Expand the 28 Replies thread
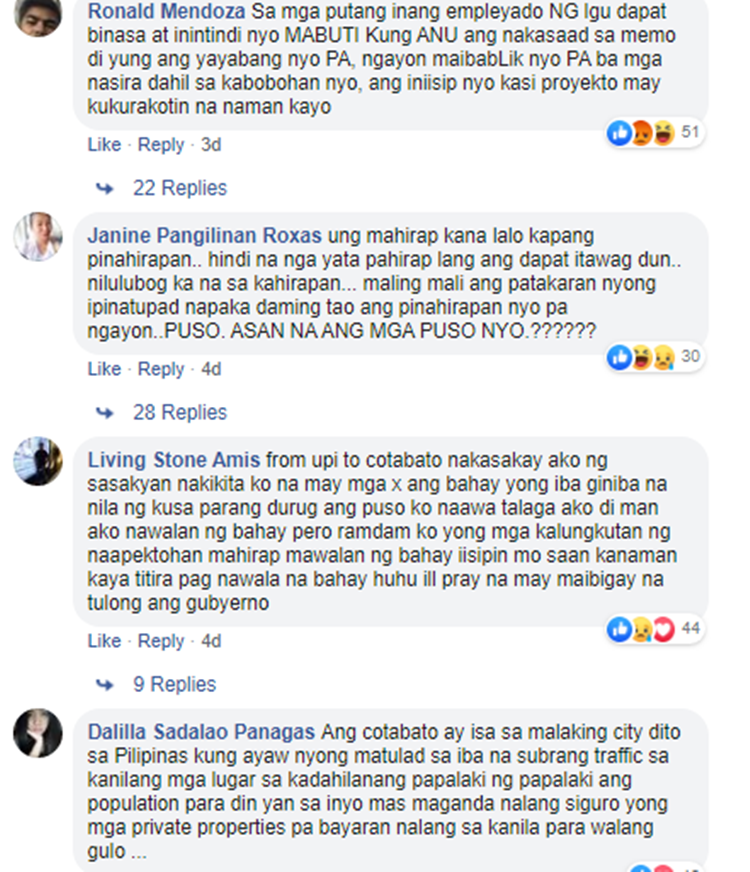Image resolution: width=750 pixels, height=872 pixels. click(x=180, y=412)
